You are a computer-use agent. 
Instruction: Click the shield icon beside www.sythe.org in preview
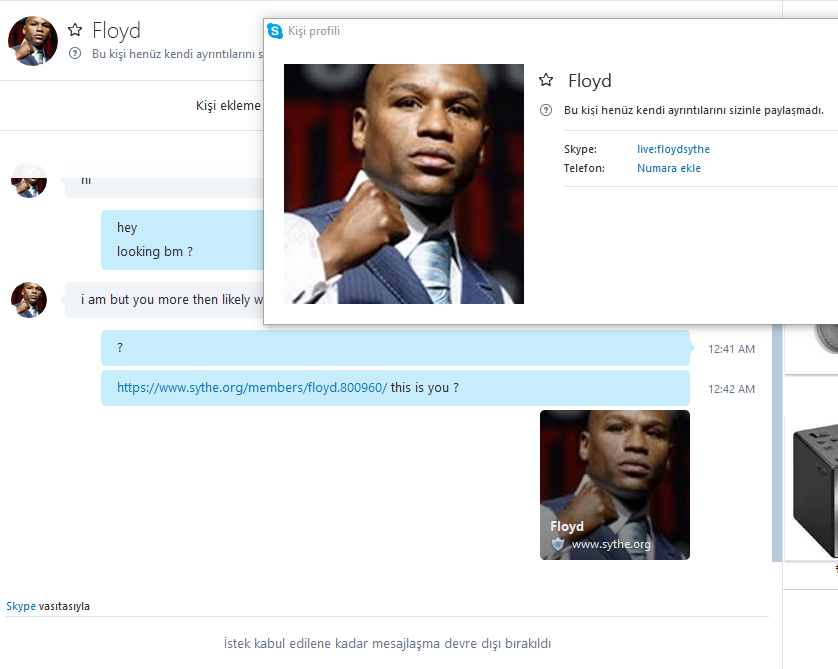point(557,544)
